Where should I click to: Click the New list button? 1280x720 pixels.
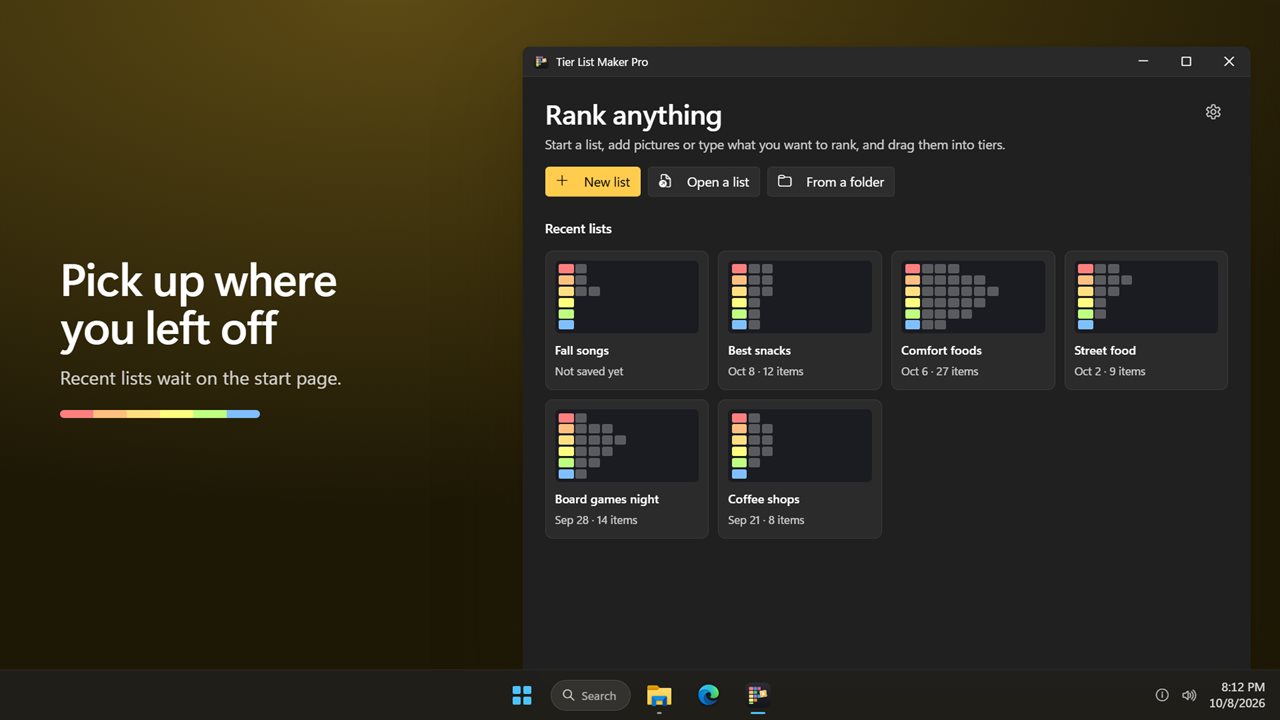click(593, 182)
